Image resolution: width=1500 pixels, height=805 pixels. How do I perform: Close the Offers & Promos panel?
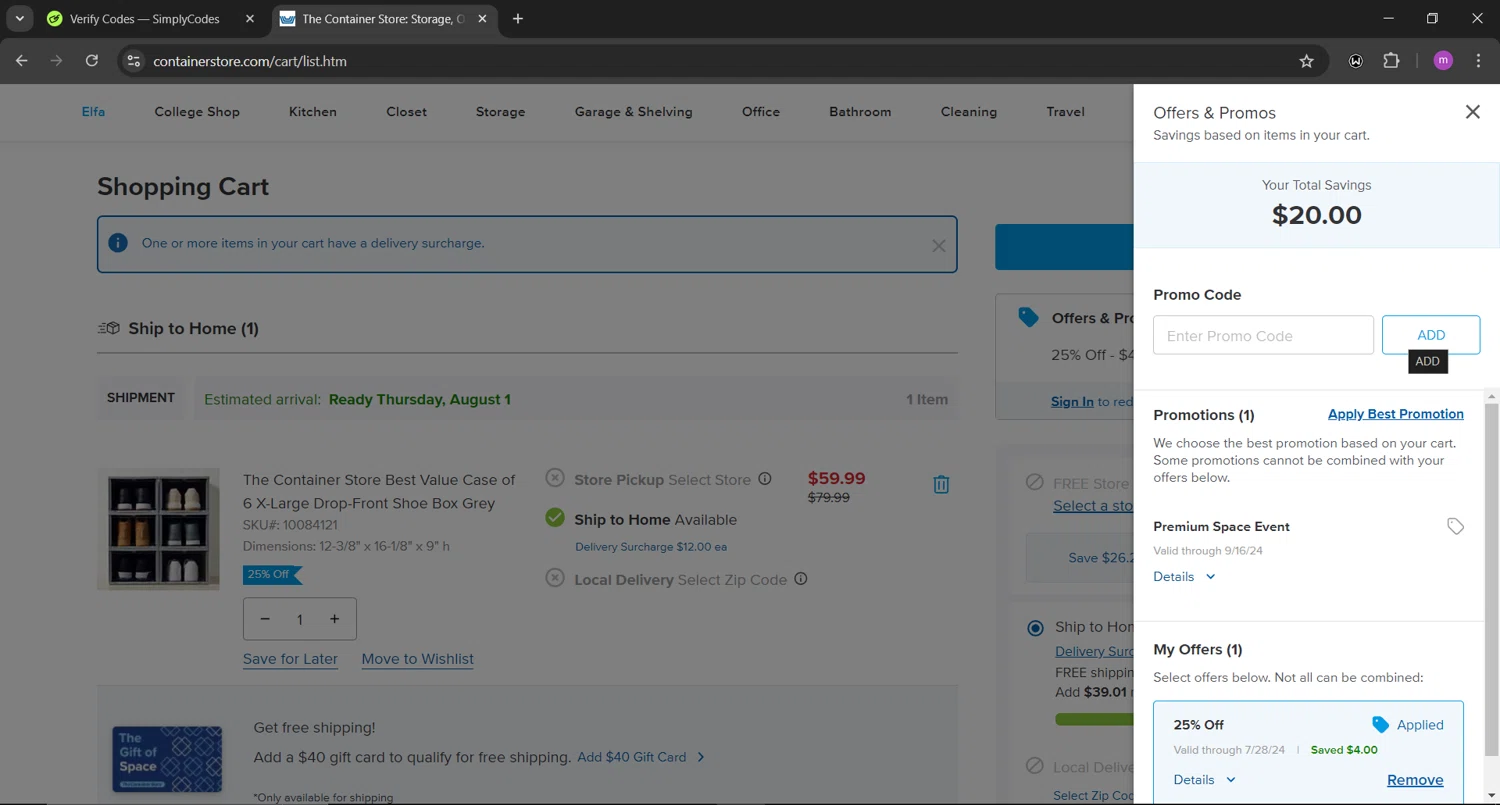click(x=1472, y=112)
